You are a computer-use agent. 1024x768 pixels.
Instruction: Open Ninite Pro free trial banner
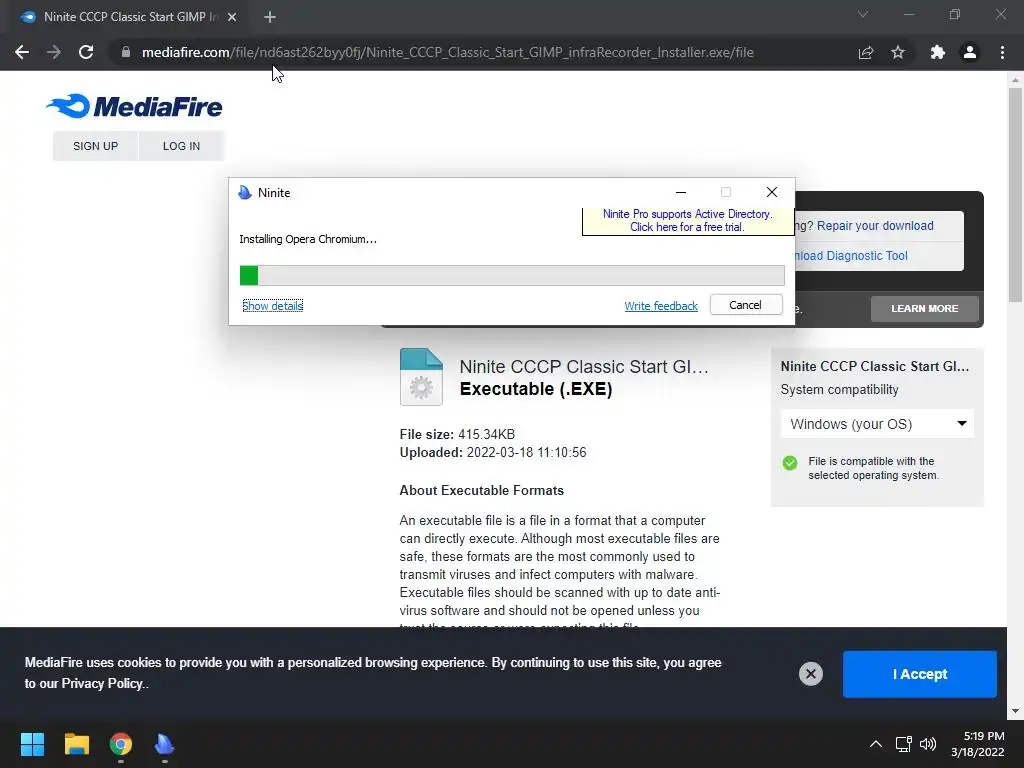(x=688, y=221)
